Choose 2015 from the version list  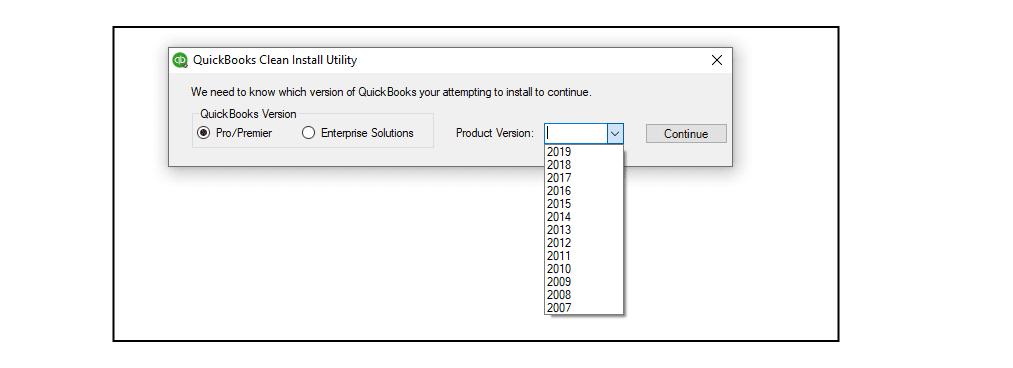583,204
